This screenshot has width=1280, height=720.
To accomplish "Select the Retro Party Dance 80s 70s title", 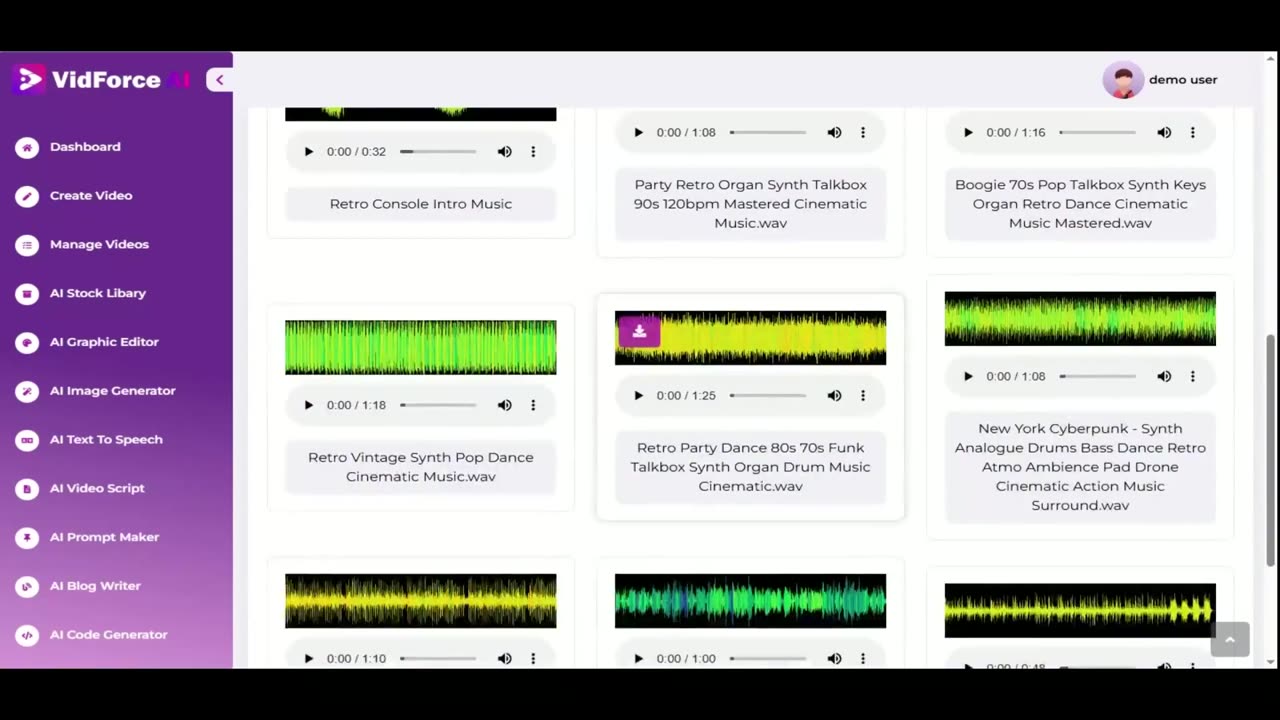I will pyautogui.click(x=750, y=467).
